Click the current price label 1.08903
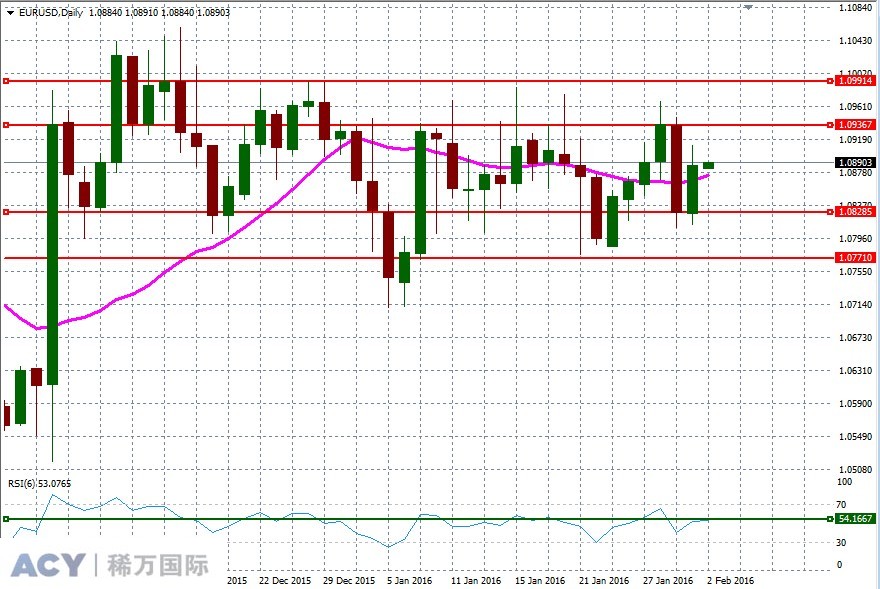880x589 pixels. (855, 163)
